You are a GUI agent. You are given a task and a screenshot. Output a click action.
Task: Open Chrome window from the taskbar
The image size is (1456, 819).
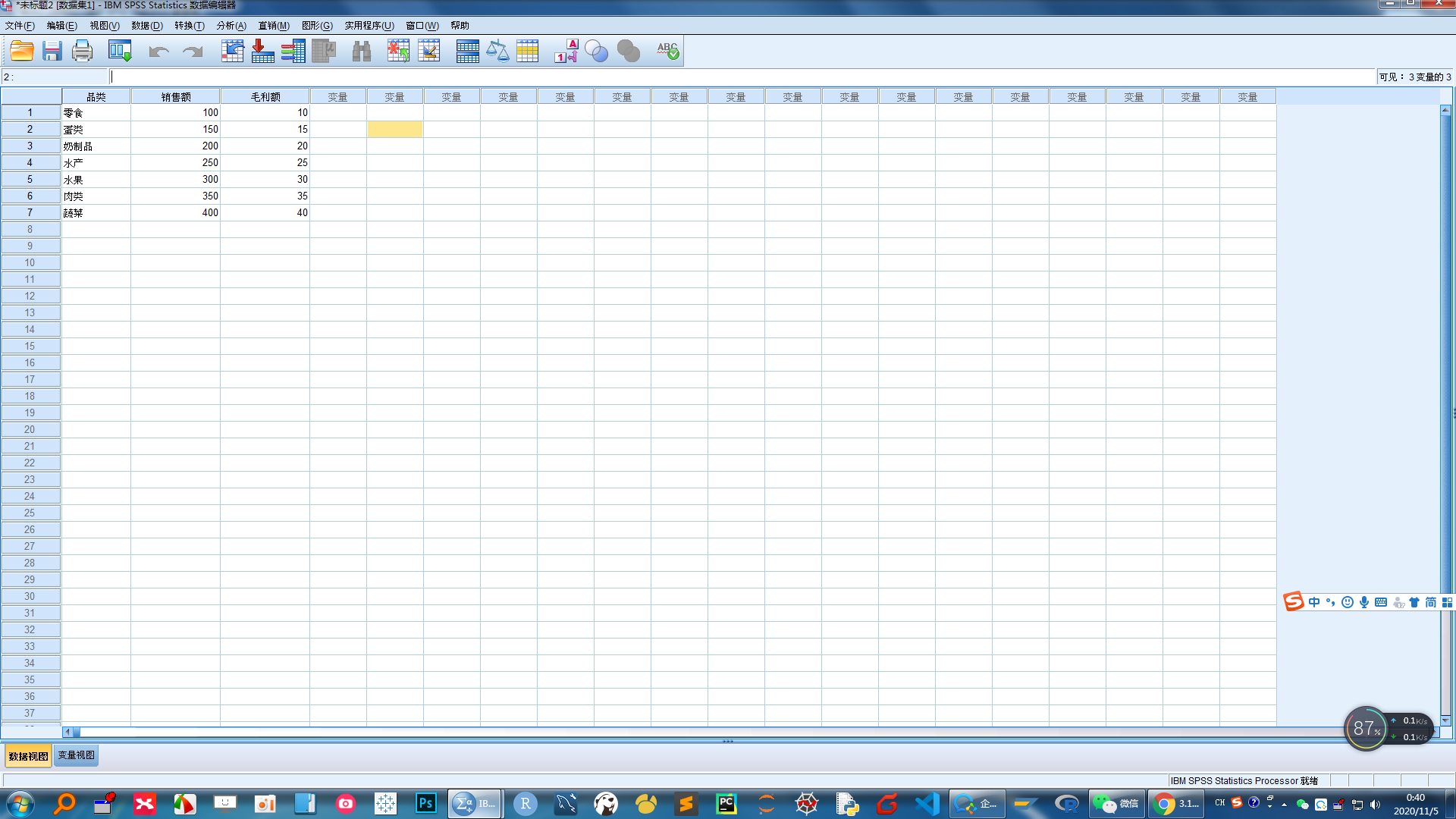click(1175, 804)
